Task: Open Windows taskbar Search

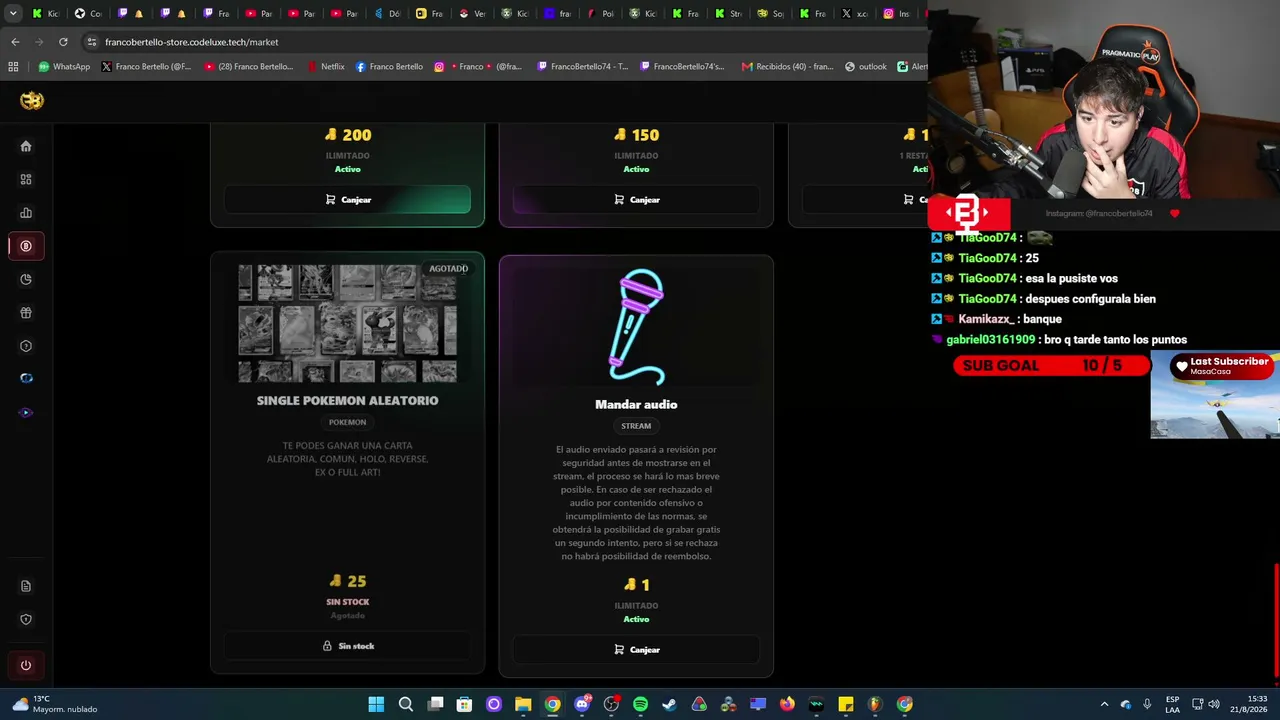Action: pos(406,704)
